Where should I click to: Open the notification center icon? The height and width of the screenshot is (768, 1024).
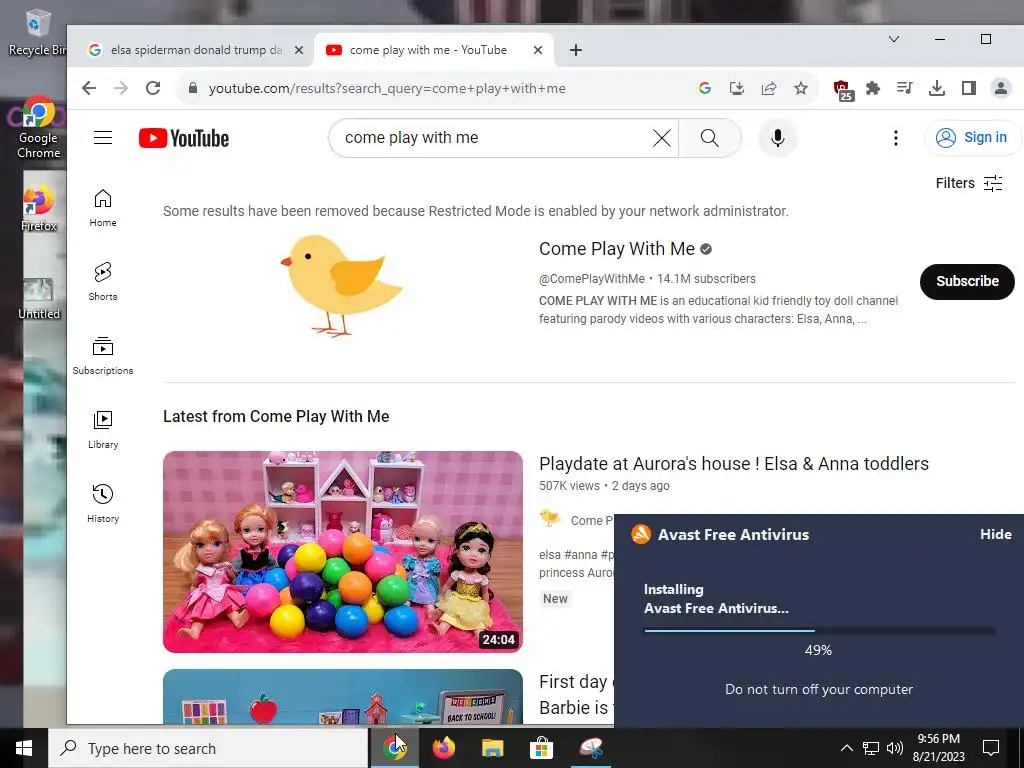tap(991, 748)
